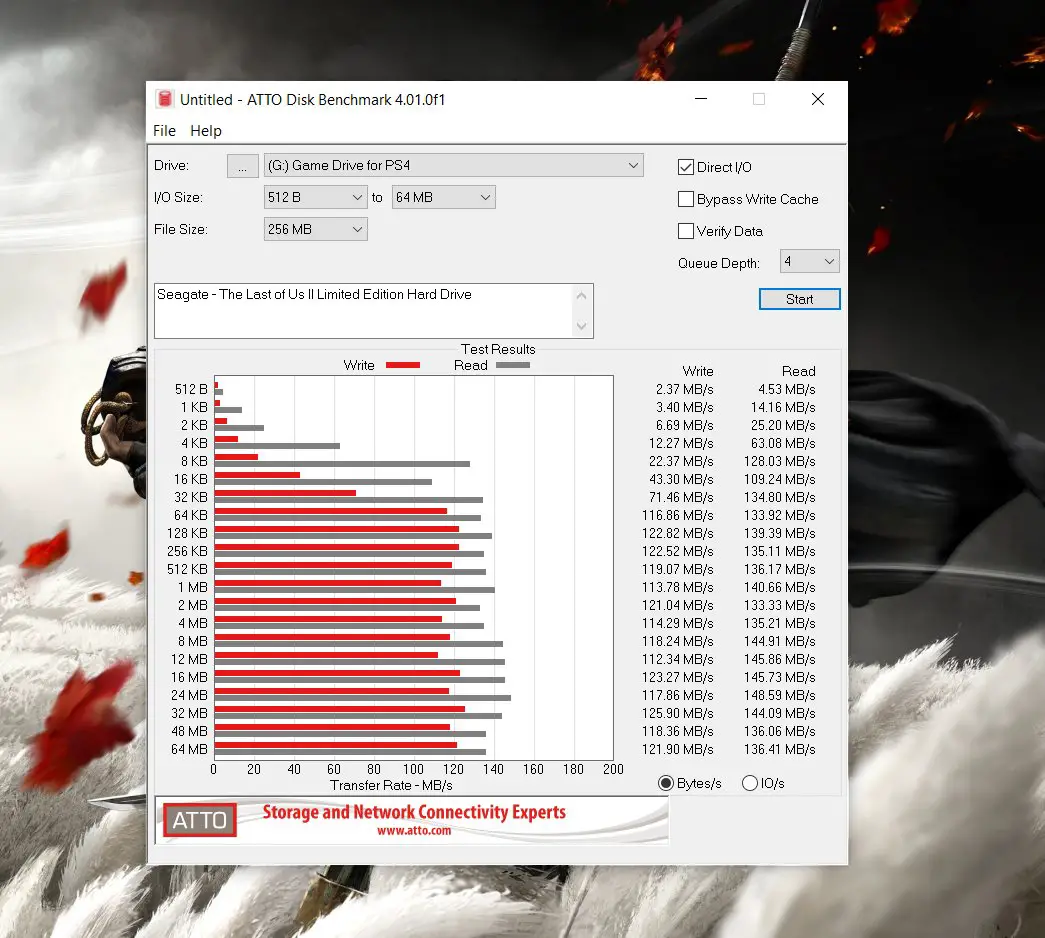Screen dimensions: 1045x938
Task: Select the Bytes/s radio button
Action: (x=666, y=783)
